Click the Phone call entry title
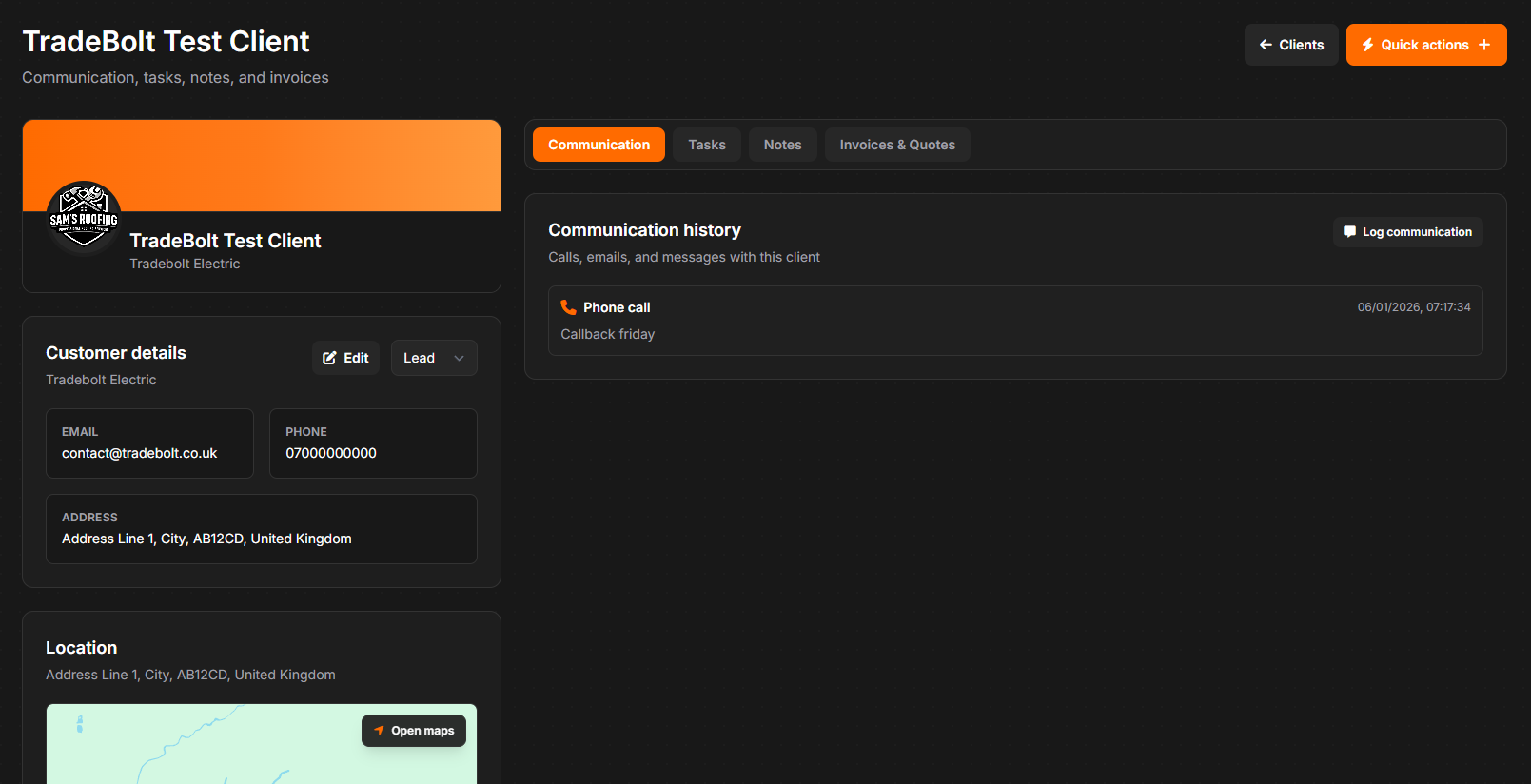The image size is (1531, 784). click(x=617, y=307)
